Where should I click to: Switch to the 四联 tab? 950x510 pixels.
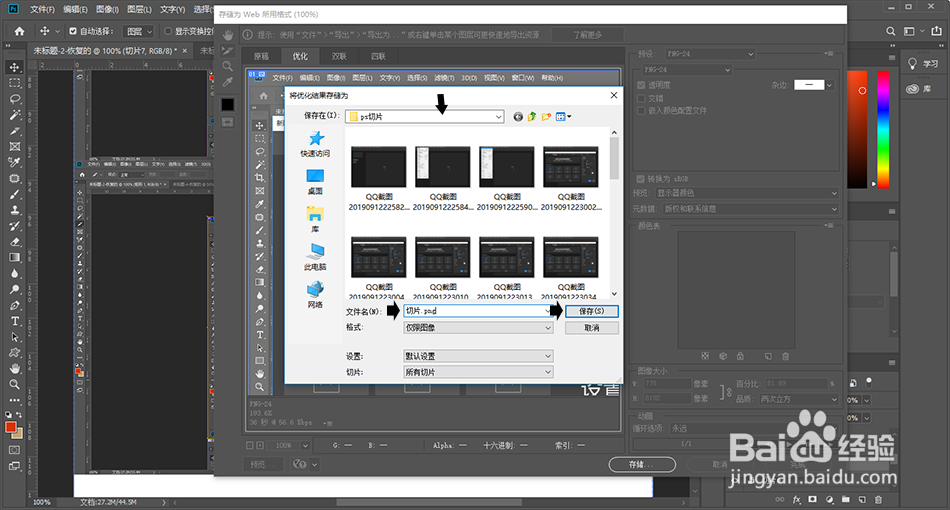[x=378, y=56]
